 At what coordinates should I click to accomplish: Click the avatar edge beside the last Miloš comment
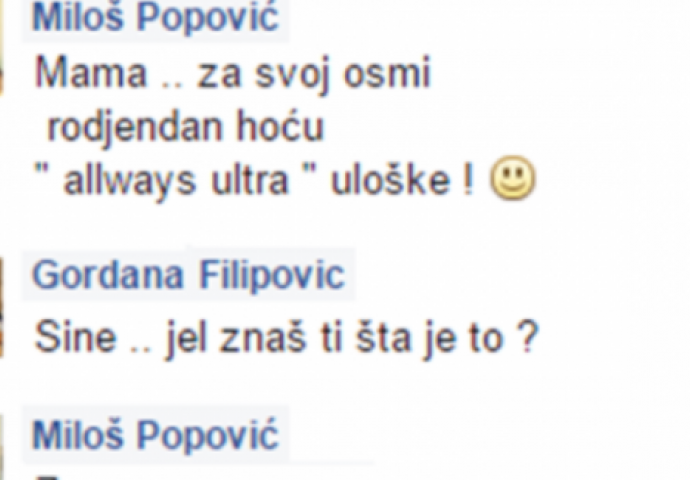2,449
